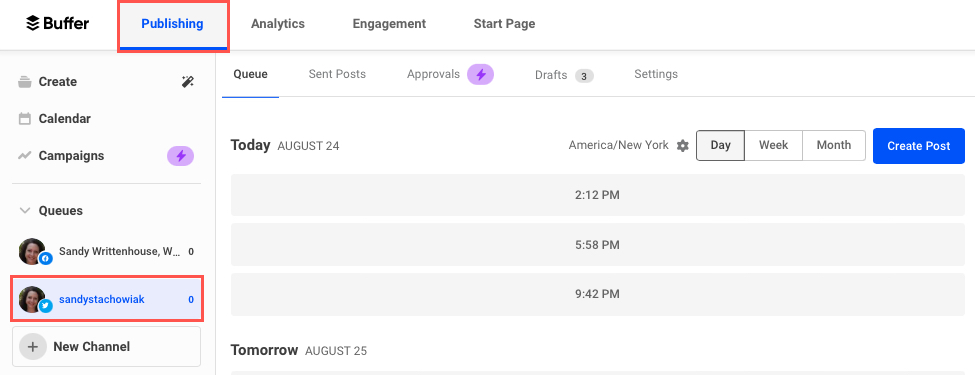Click the plus icon beside New Channel
975x375 pixels.
pos(33,346)
